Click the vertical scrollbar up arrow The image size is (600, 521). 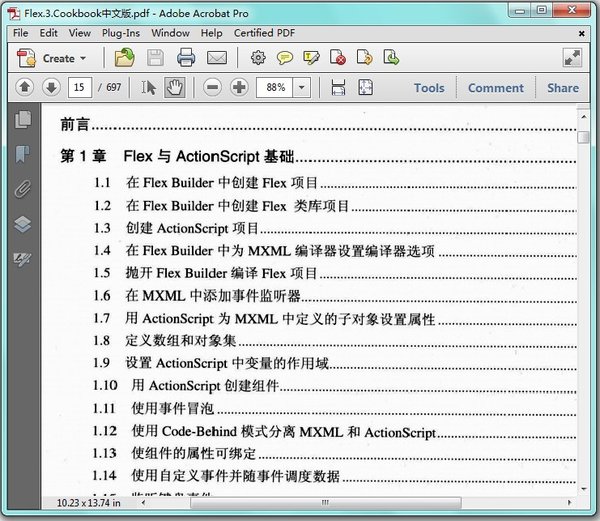click(584, 117)
